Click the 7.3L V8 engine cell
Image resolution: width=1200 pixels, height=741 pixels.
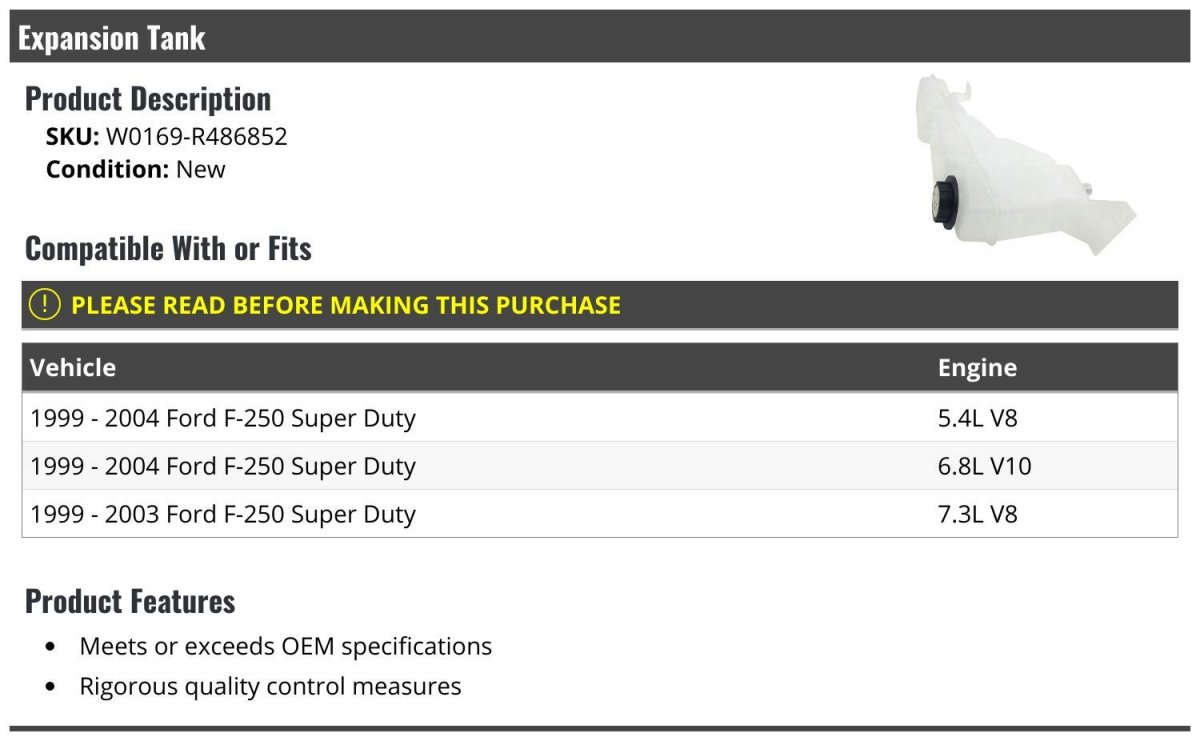pos(977,514)
